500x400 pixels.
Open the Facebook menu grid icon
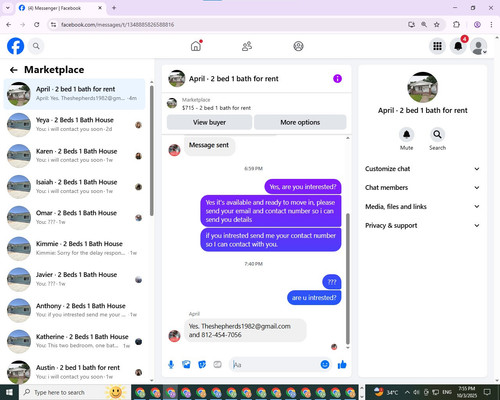click(437, 46)
